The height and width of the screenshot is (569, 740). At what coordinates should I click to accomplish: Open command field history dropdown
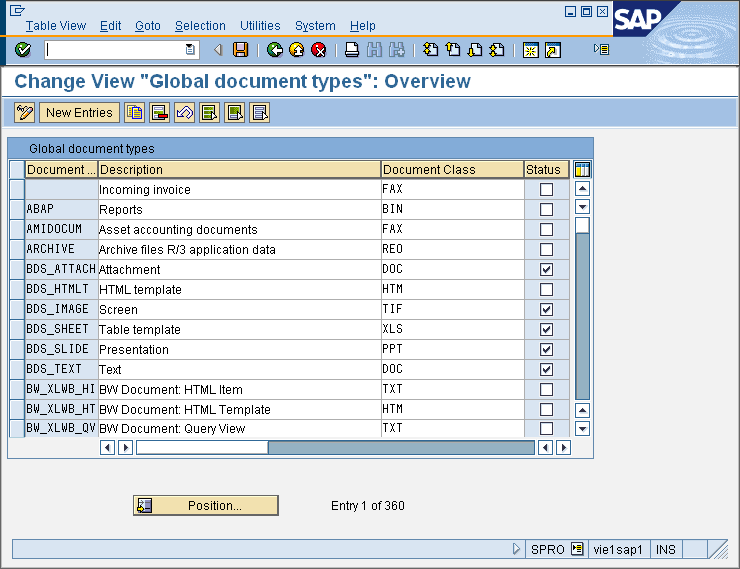190,50
